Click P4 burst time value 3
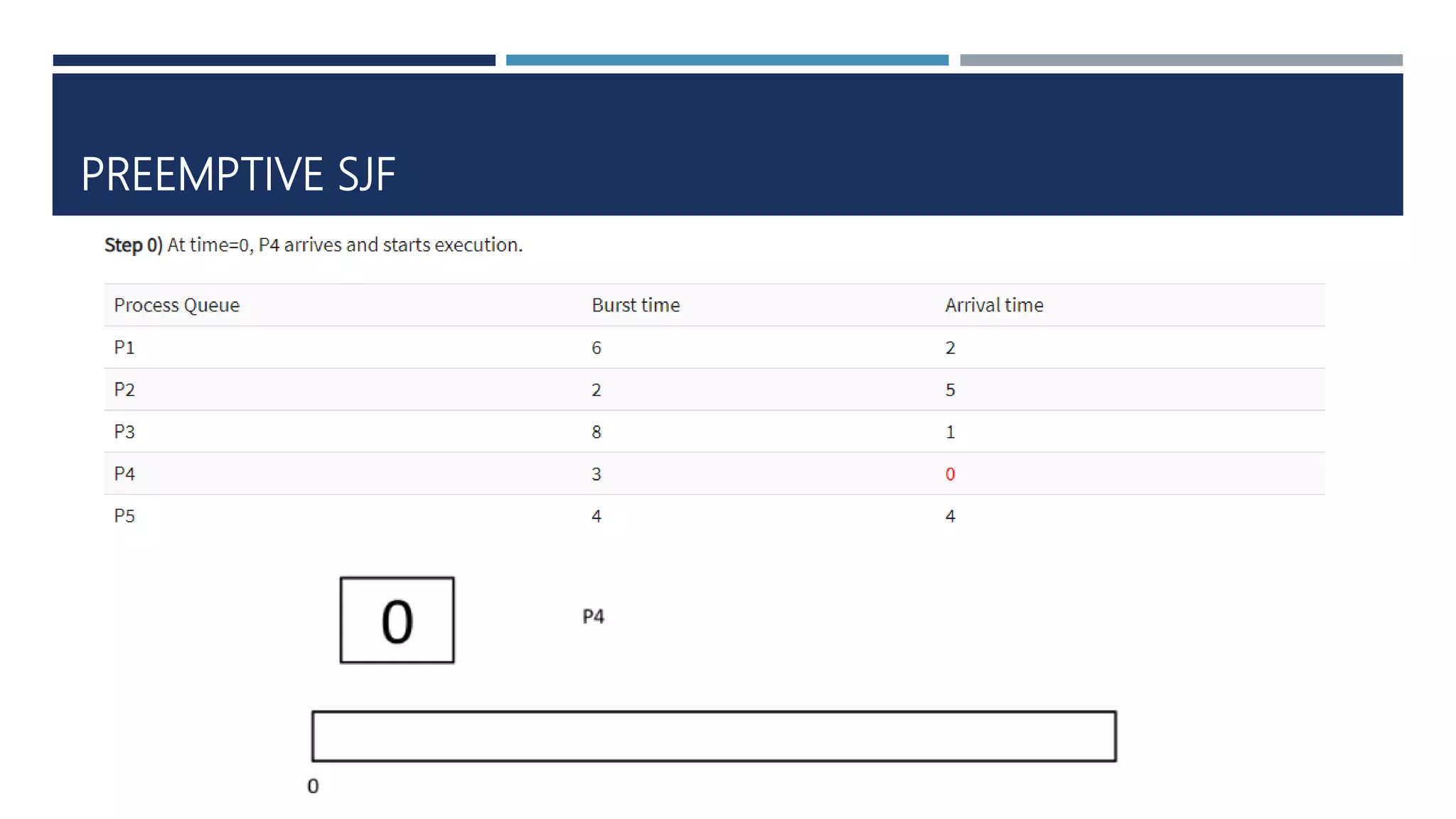This screenshot has height=819, width=1456. tap(596, 473)
